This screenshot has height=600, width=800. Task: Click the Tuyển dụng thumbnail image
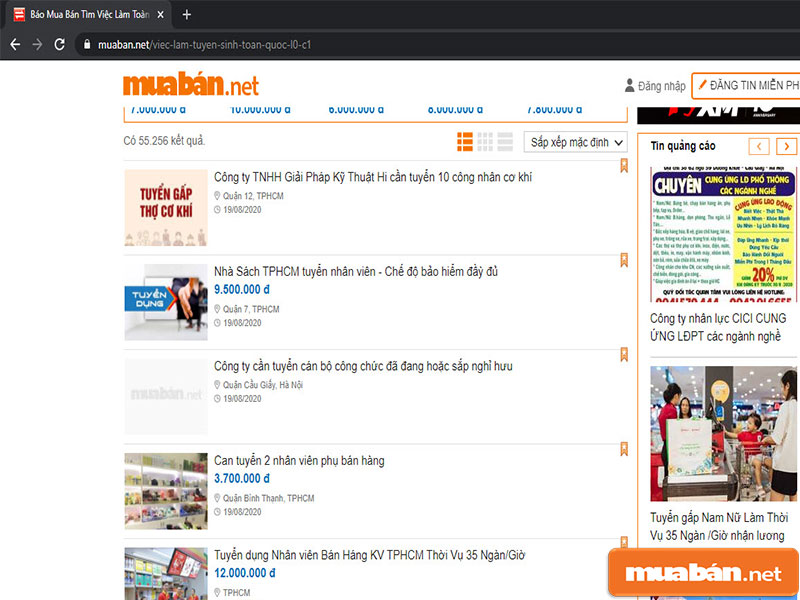click(x=166, y=302)
